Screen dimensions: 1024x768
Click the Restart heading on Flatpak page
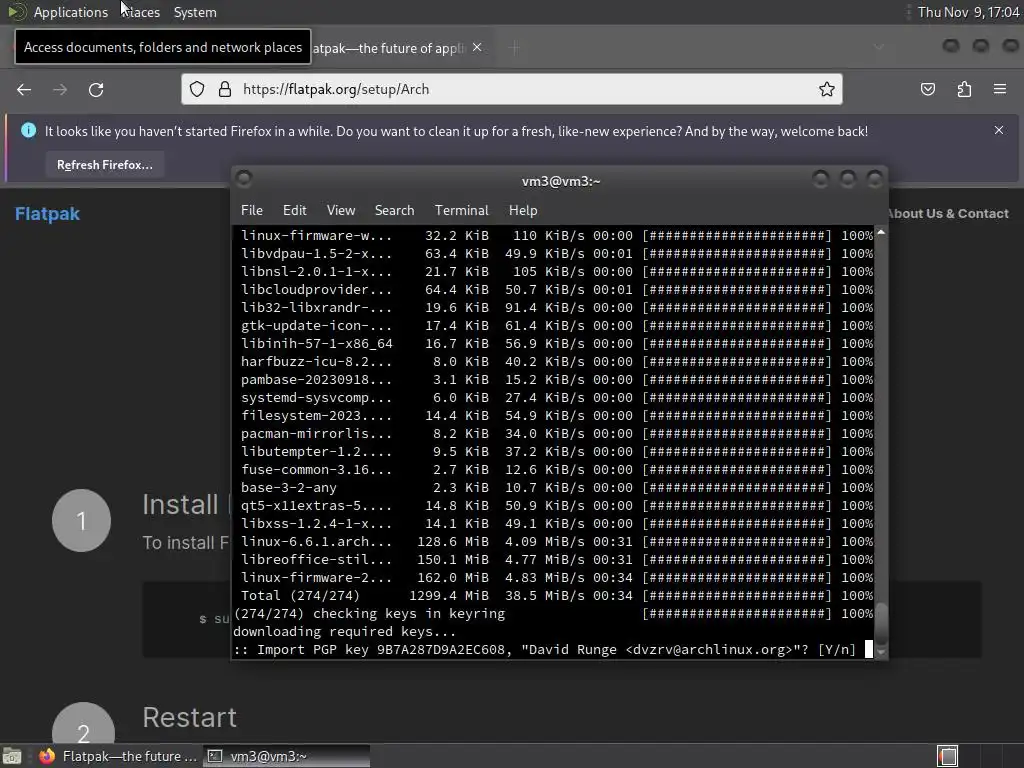(x=189, y=717)
